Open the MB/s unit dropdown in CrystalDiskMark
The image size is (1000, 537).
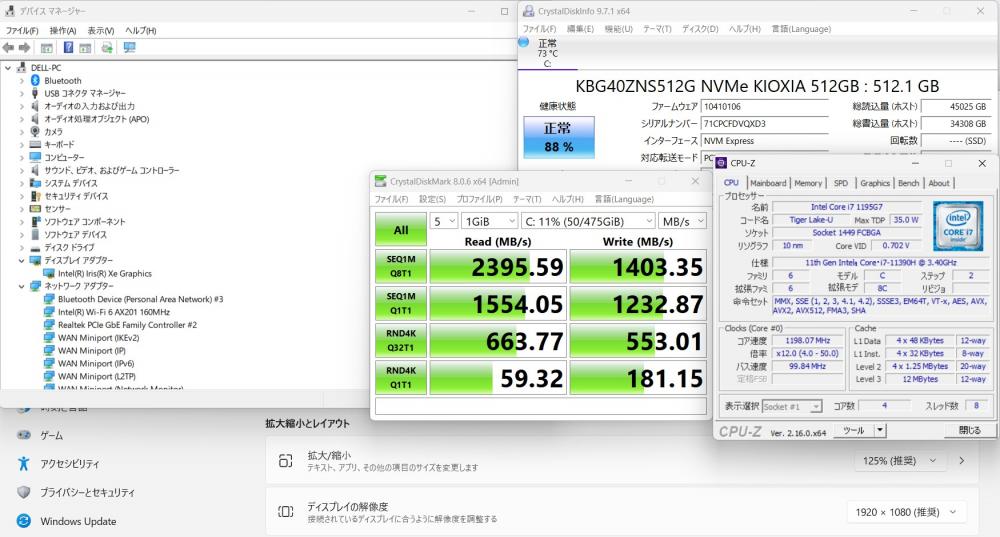683,221
